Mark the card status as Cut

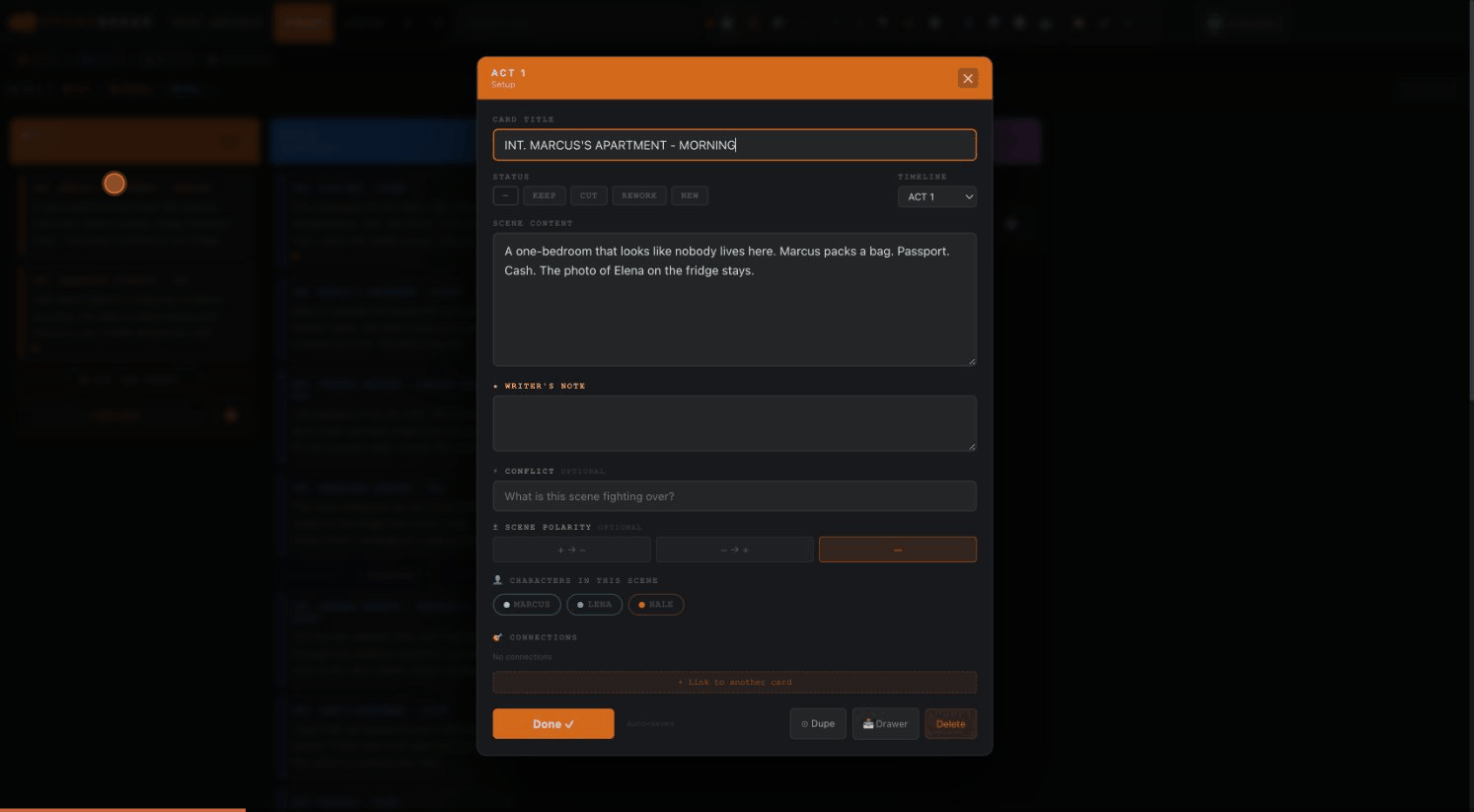[x=588, y=195]
